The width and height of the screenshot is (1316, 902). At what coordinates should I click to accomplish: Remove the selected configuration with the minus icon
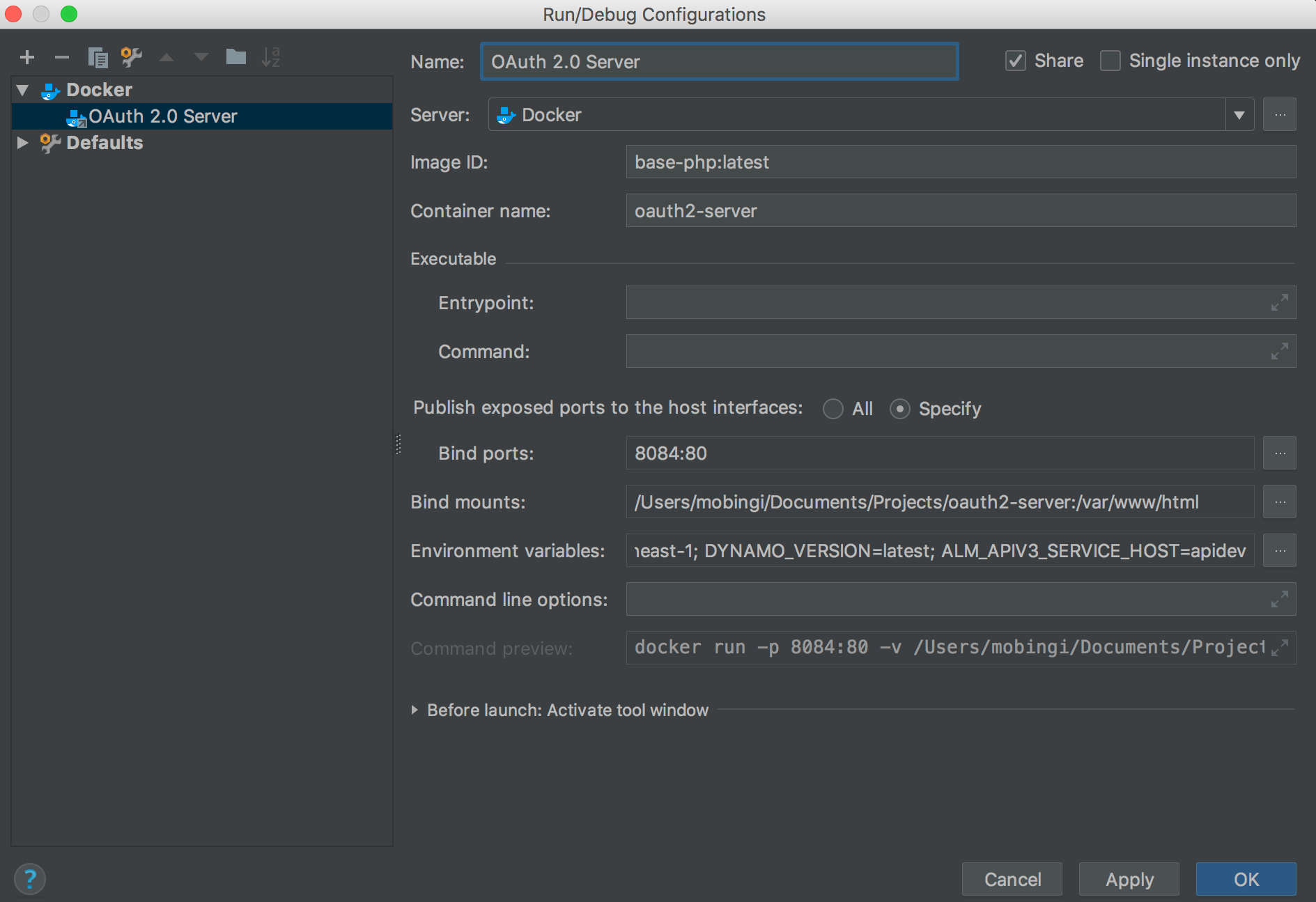pos(62,57)
